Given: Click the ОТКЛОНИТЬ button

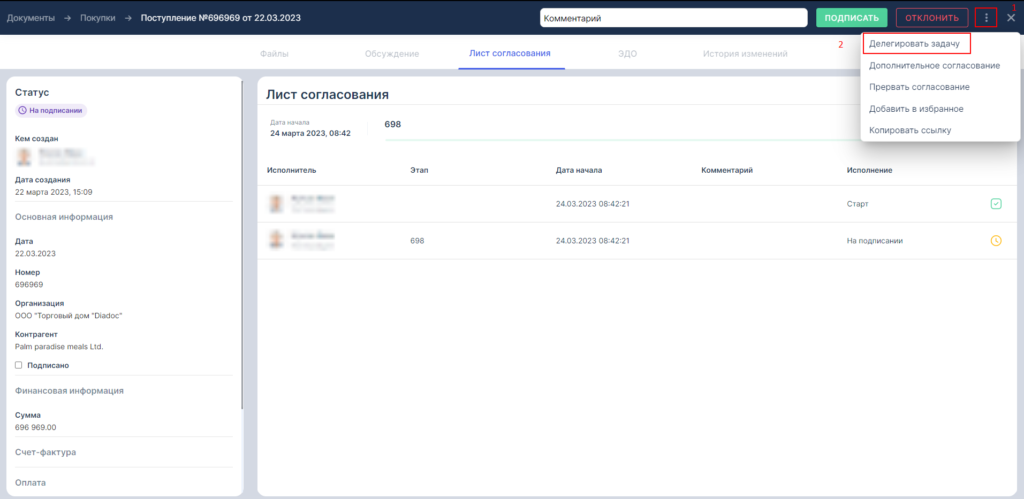Looking at the screenshot, I should pos(932,18).
